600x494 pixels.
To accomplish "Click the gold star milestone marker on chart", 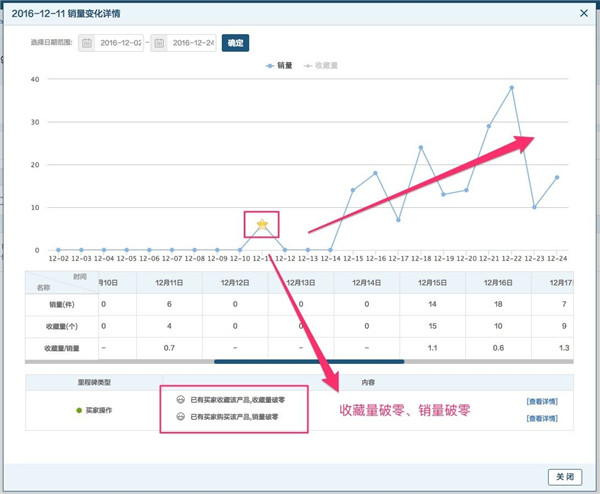I will (x=262, y=224).
